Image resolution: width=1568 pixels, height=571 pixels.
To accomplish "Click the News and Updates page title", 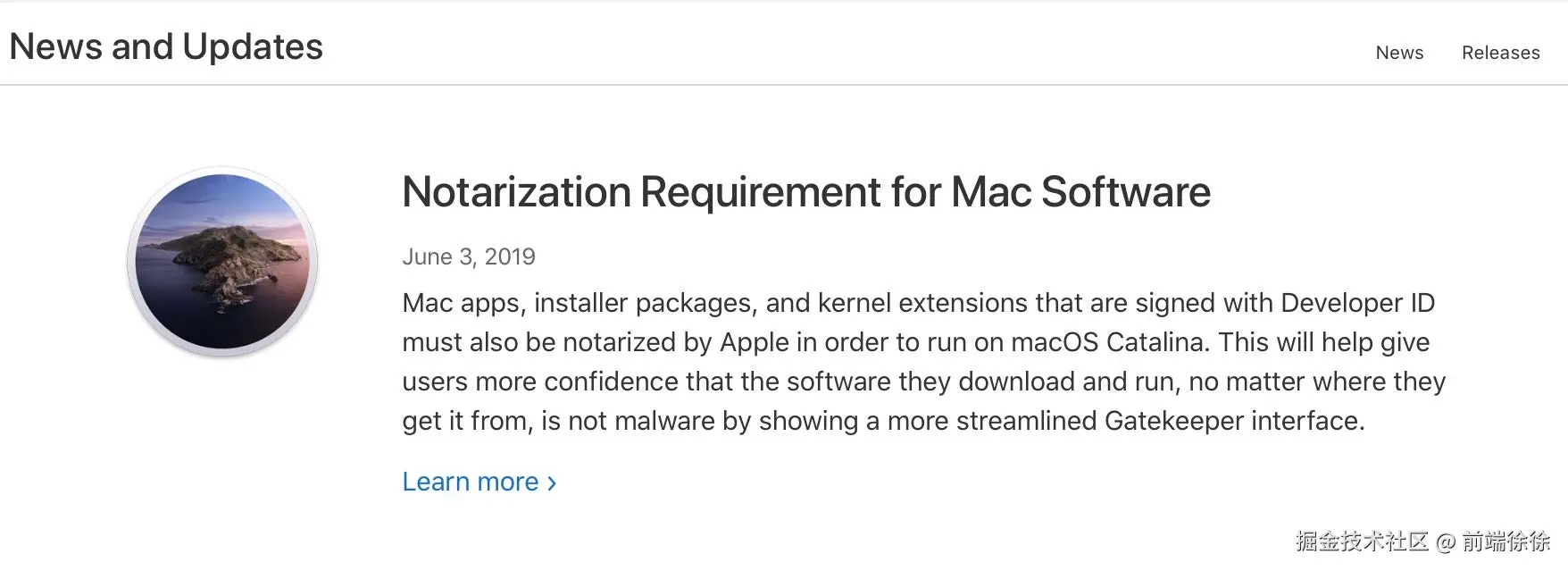I will coord(166,46).
